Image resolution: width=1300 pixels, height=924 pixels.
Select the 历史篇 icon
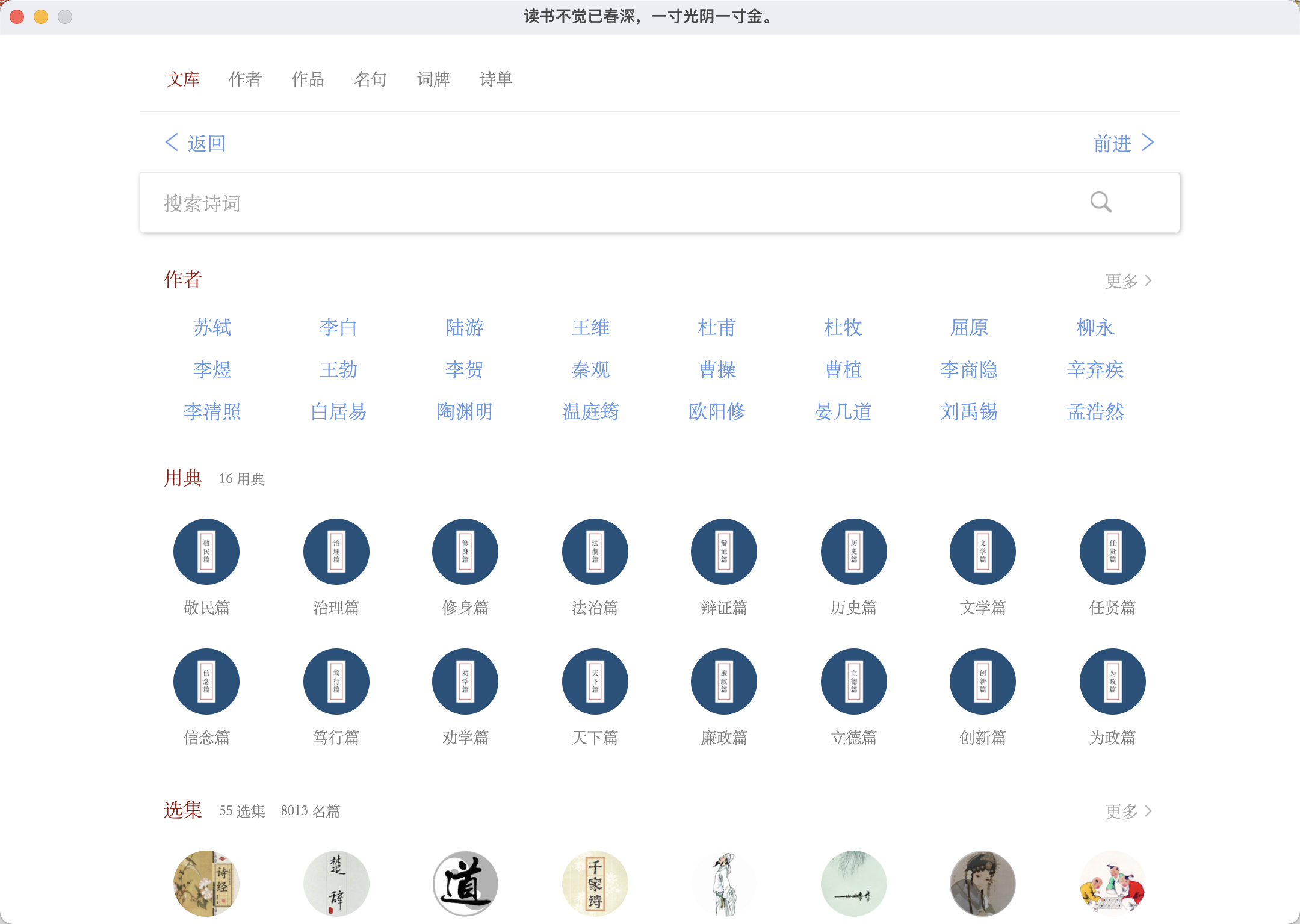(853, 552)
